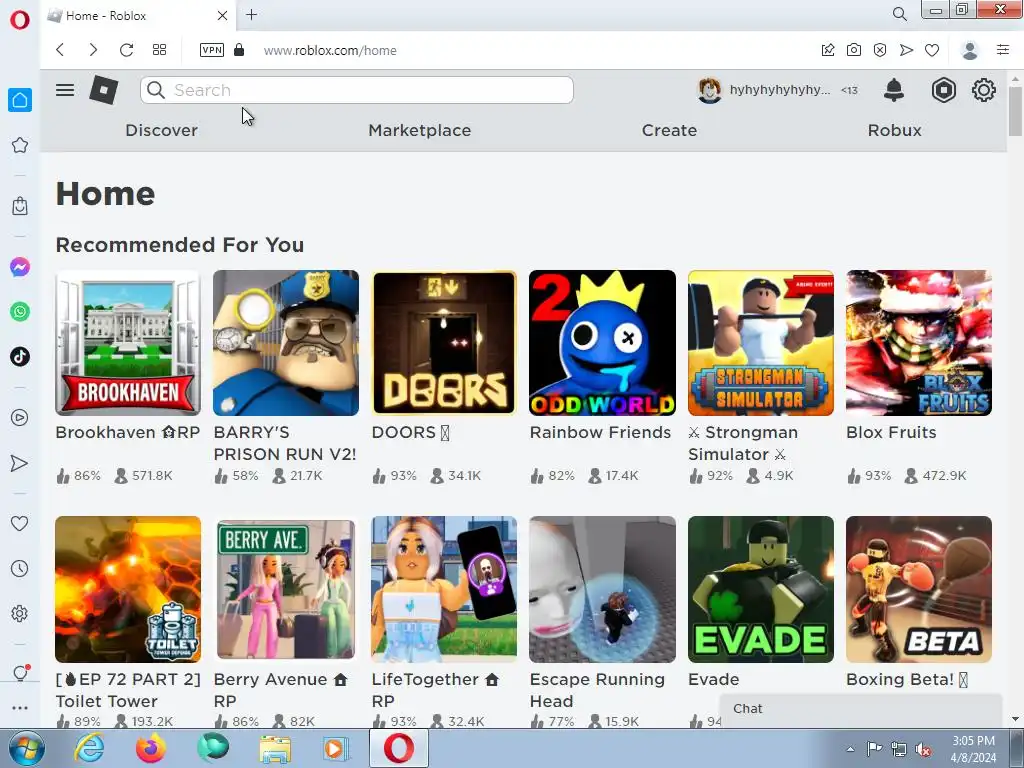
Task: Go back to previous page
Action: point(60,50)
